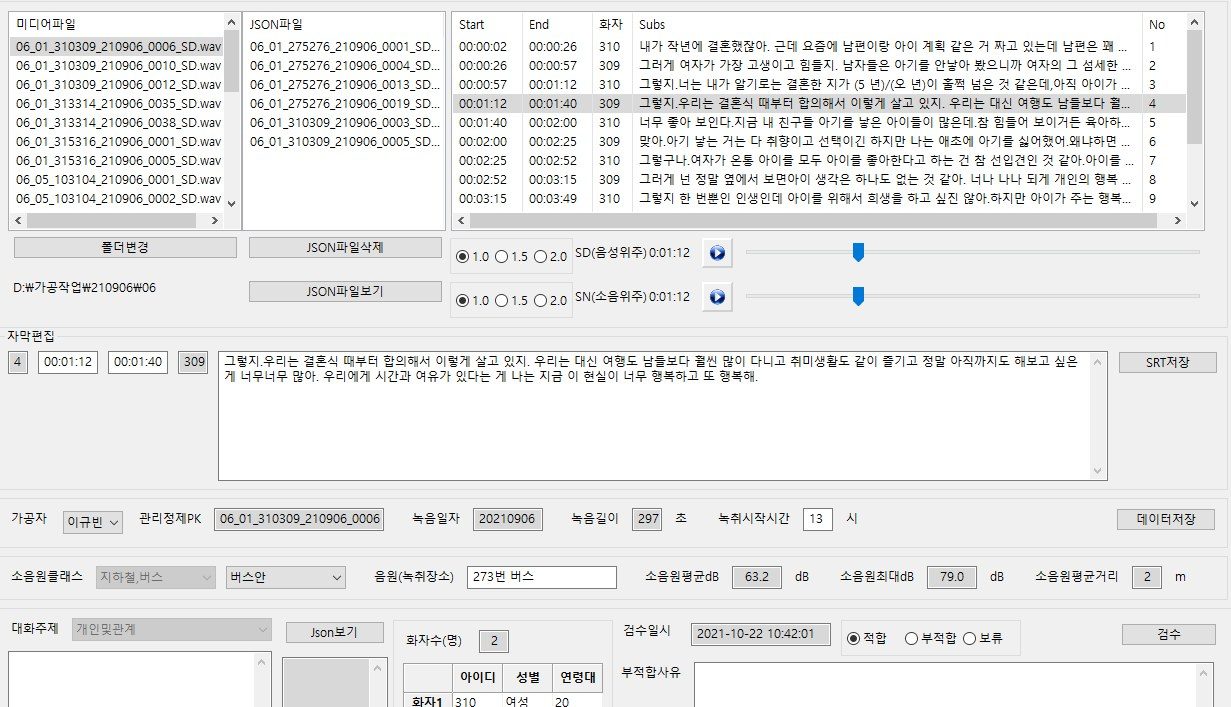Select 1.0 speed for SN track
1231x707 pixels.
coord(473,300)
